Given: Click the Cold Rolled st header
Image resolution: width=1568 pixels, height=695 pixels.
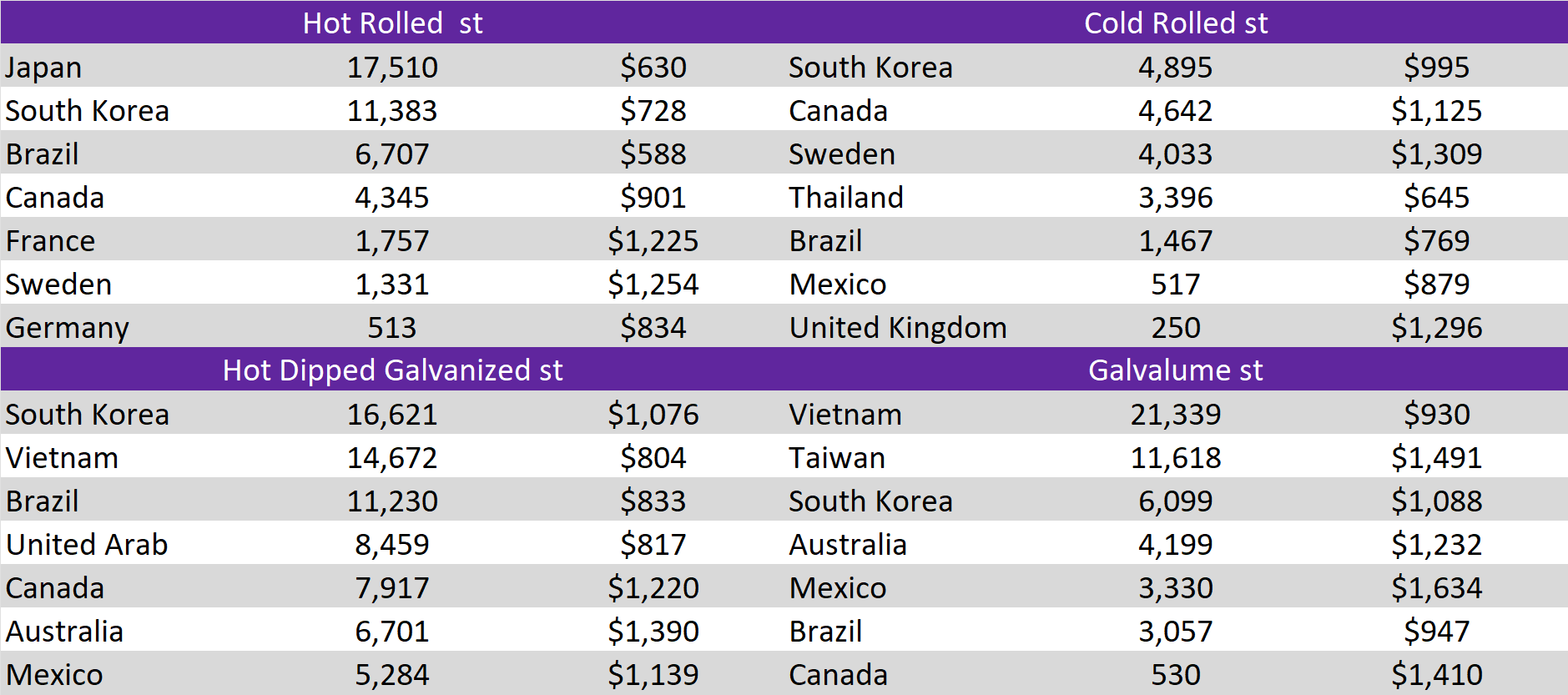Looking at the screenshot, I should pos(1175,23).
